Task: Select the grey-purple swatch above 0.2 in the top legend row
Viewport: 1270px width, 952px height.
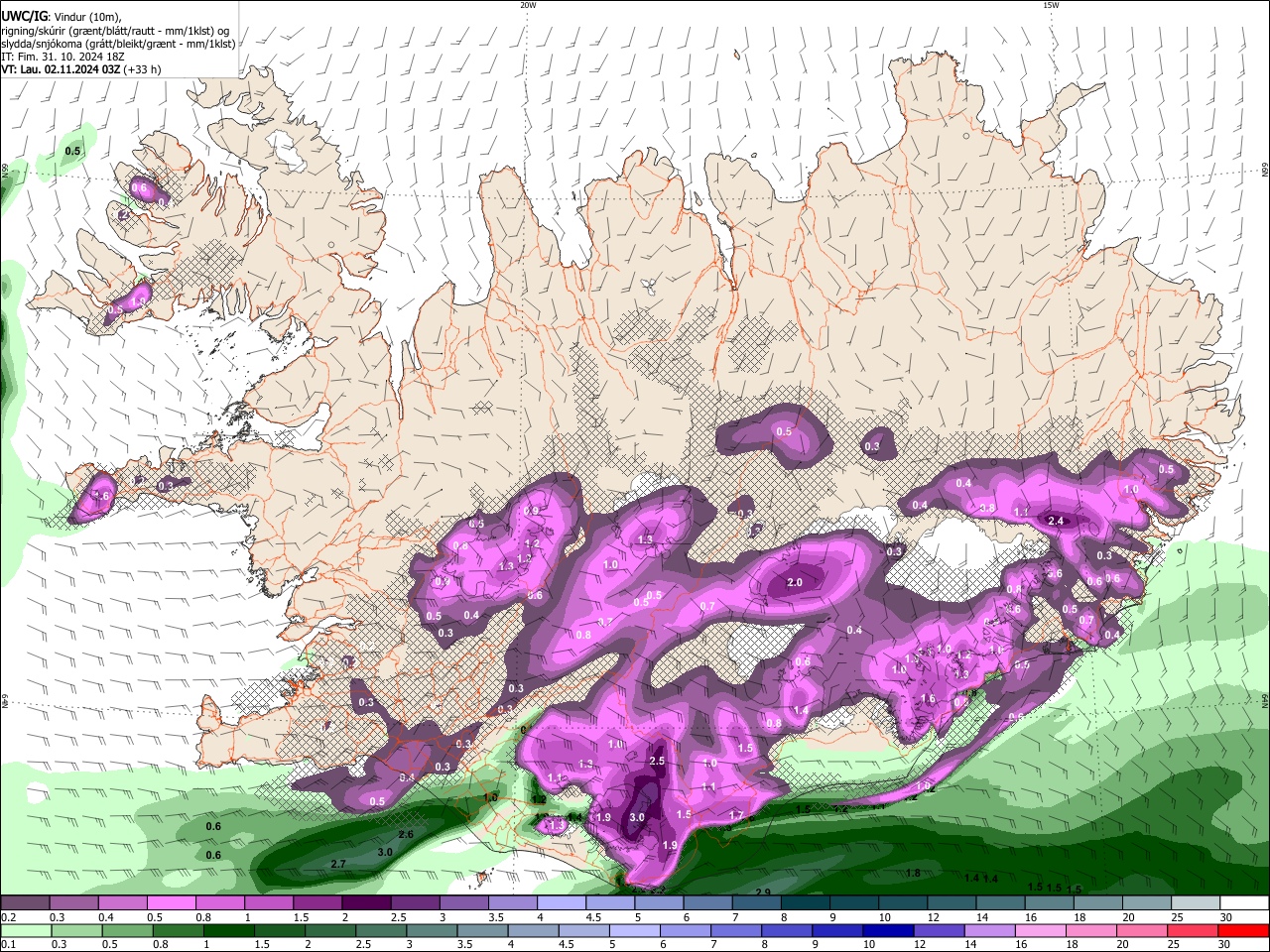Action: (x=25, y=903)
